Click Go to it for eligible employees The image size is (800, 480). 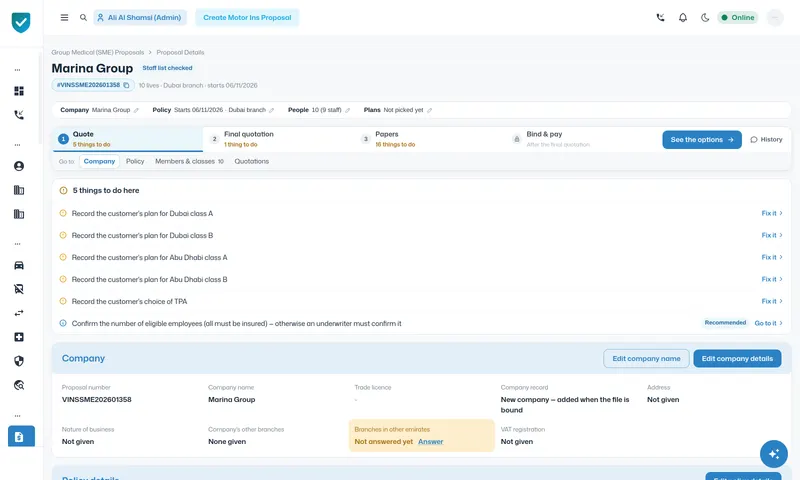point(768,323)
